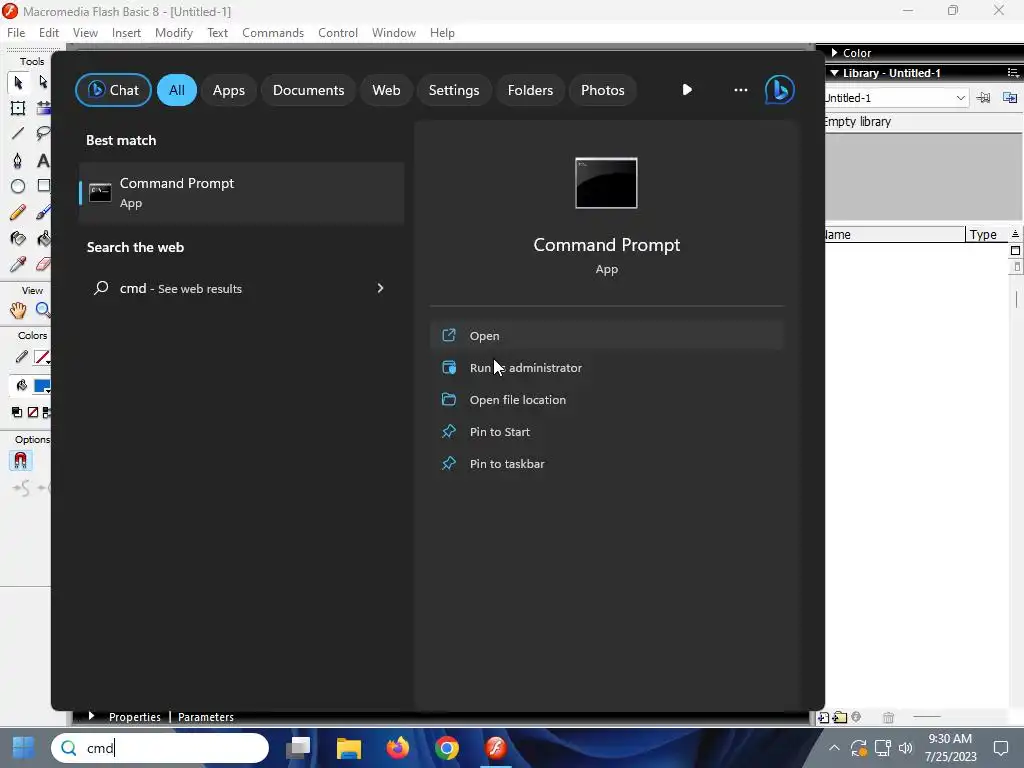Select the Oval tool
Screen dimensions: 1024x768
pos(18,186)
